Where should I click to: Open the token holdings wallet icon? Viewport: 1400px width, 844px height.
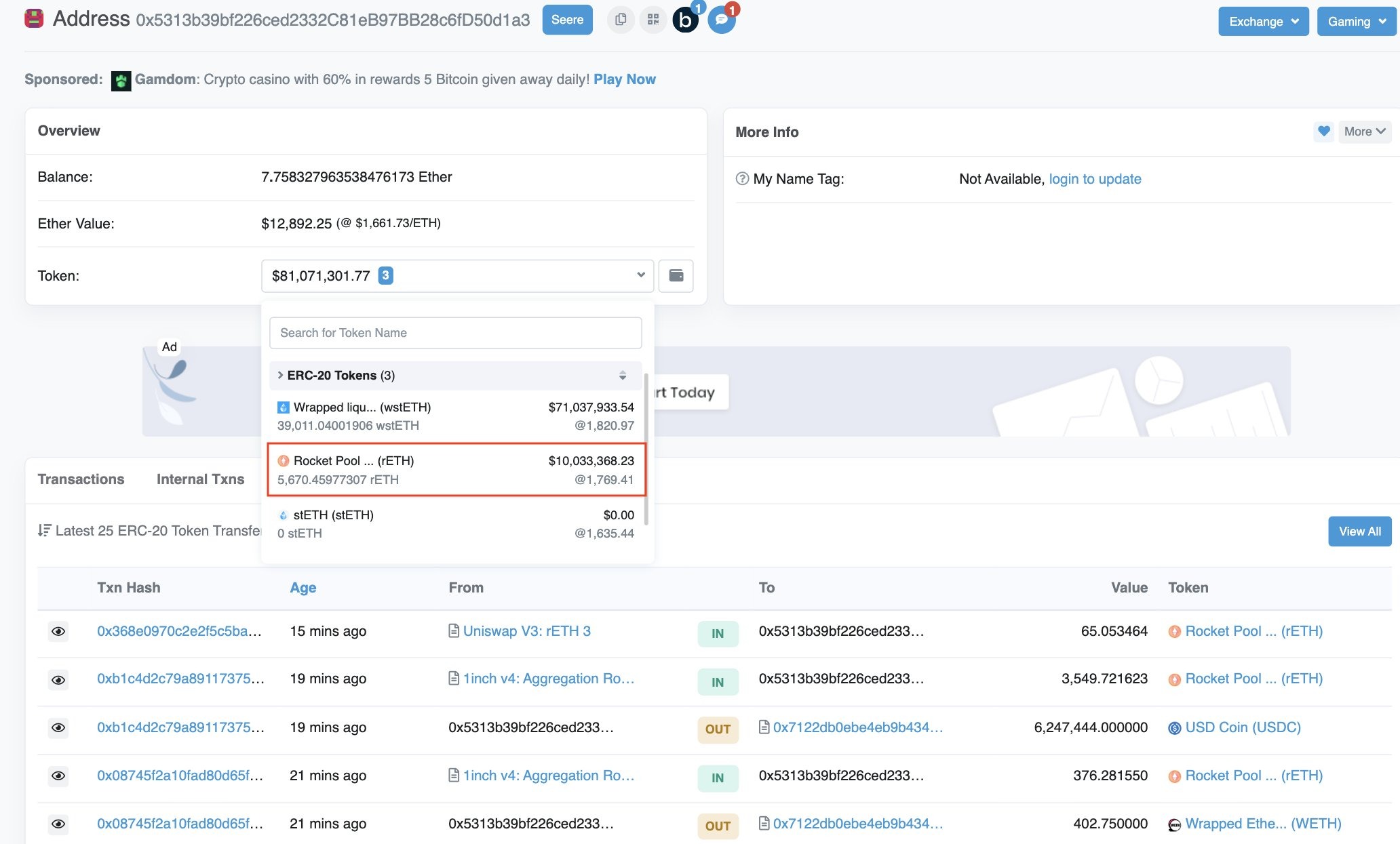(x=676, y=276)
